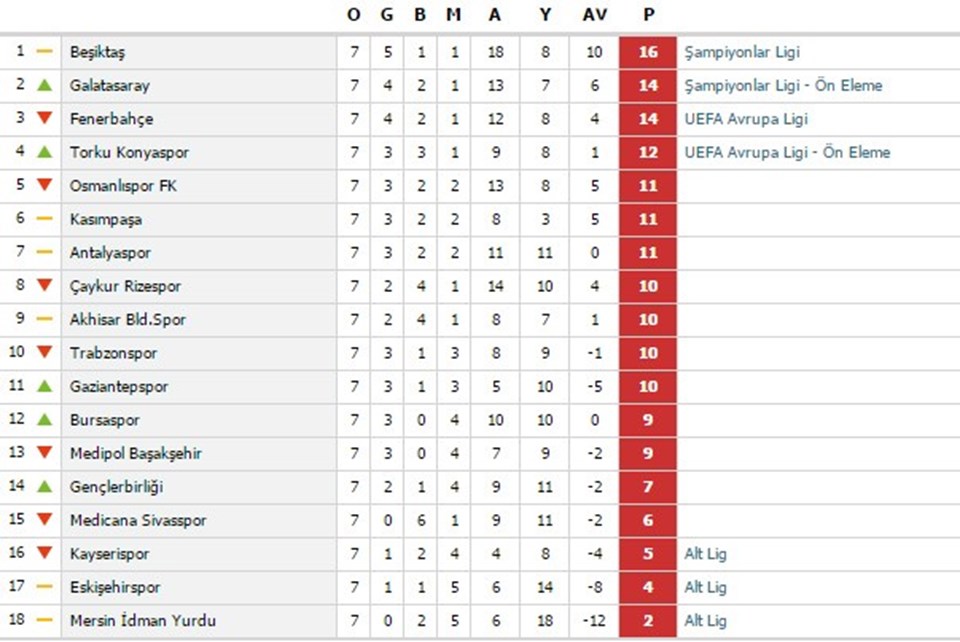The height and width of the screenshot is (642, 960).
Task: Click the red down arrow beside Trabzonspor
Action: [x=44, y=353]
